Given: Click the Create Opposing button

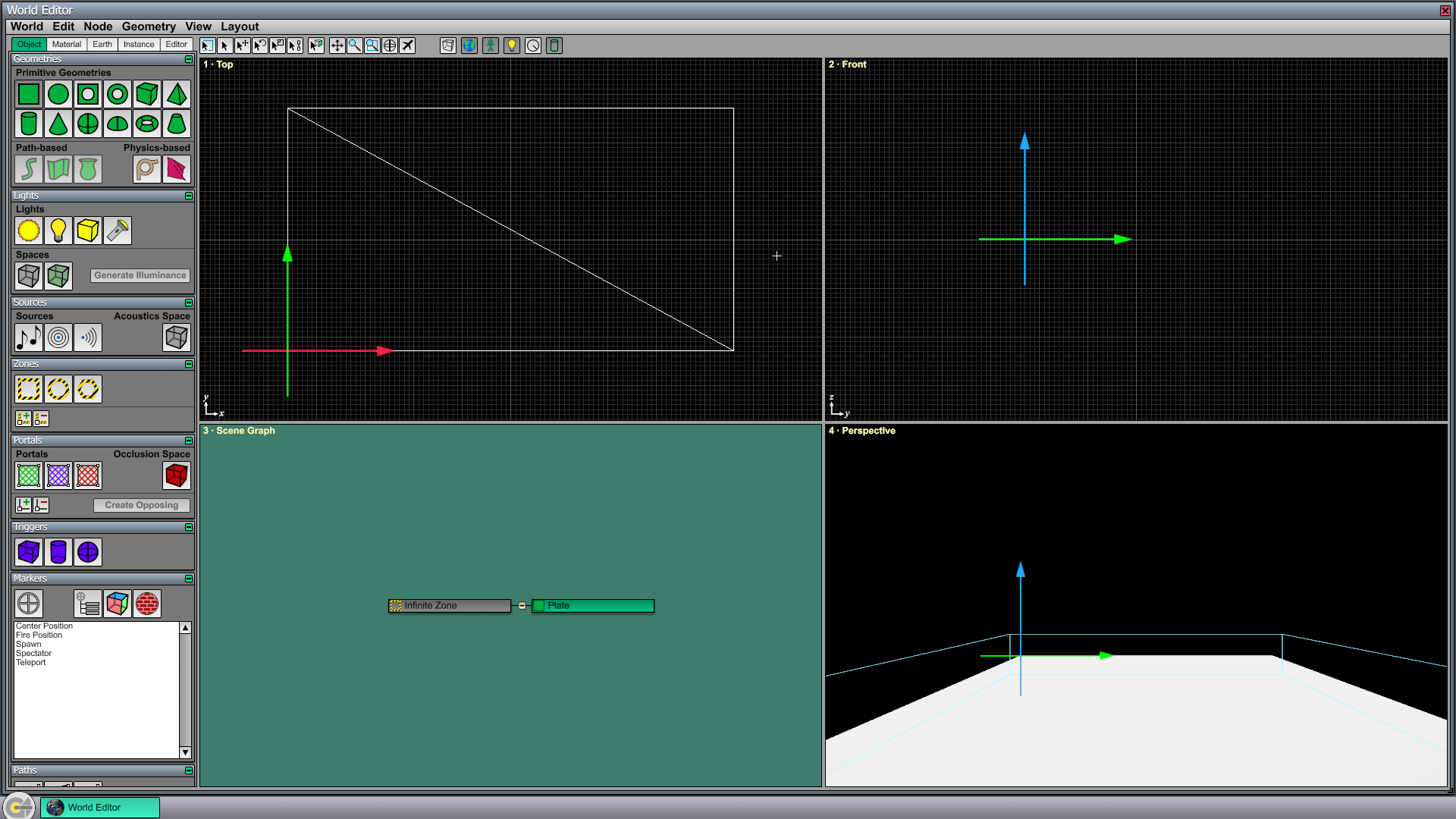Looking at the screenshot, I should (142, 505).
